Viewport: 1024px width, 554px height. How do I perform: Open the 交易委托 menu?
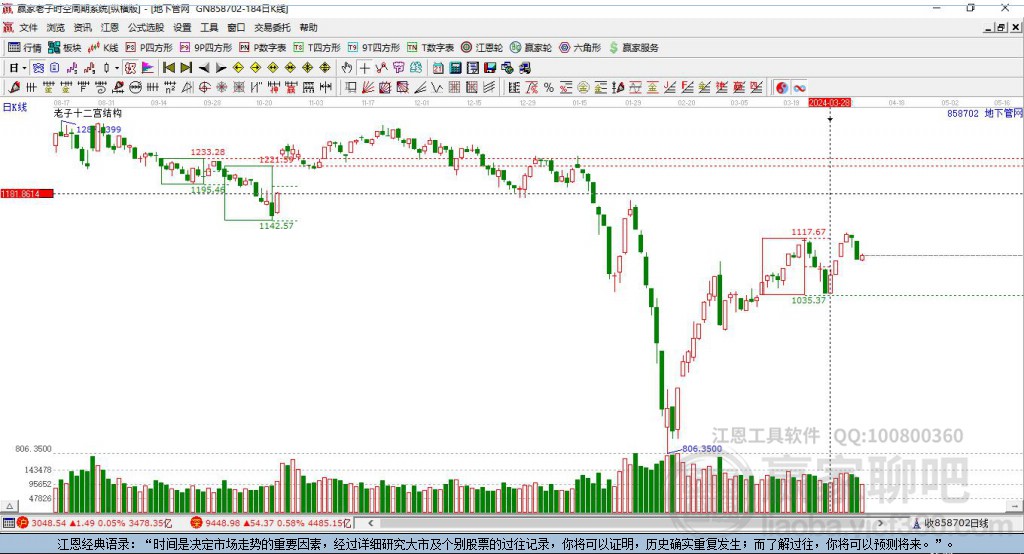tap(272, 27)
